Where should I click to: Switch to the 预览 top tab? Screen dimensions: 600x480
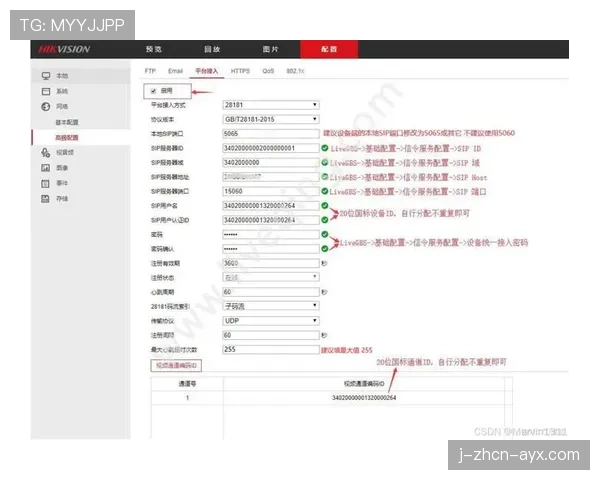[154, 49]
